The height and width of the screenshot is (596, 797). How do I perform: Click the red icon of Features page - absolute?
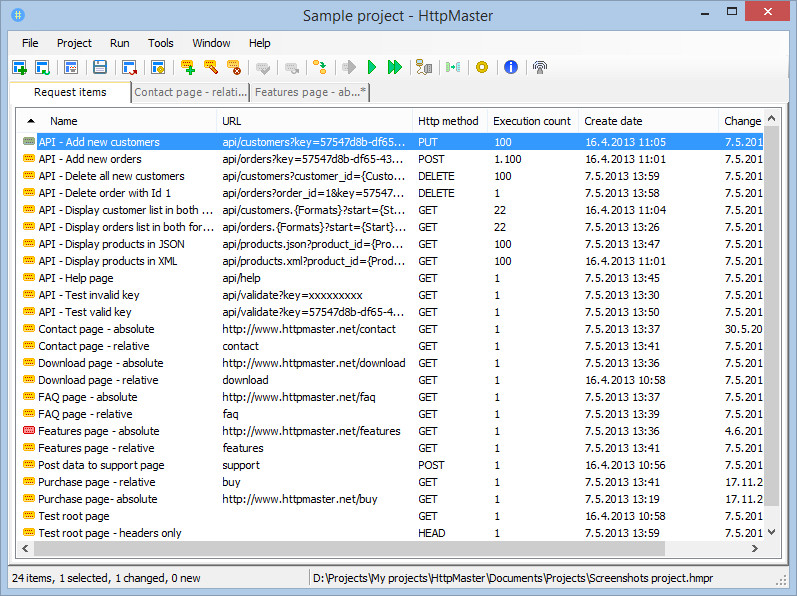[29, 431]
